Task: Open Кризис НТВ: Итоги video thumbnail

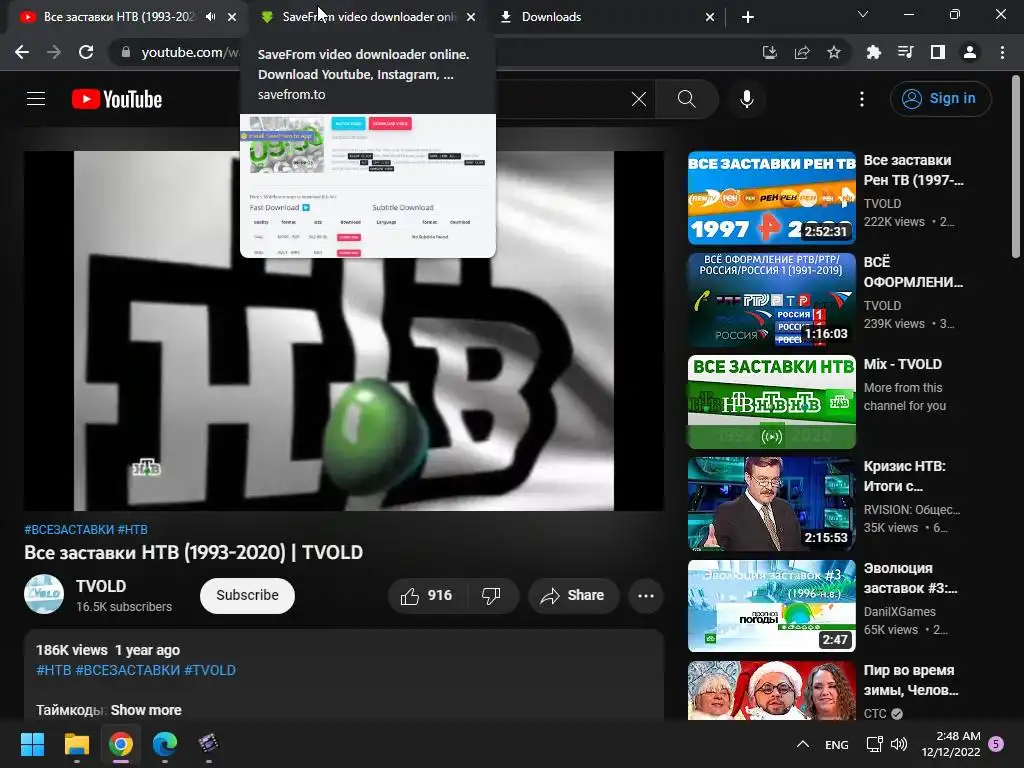Action: [x=771, y=504]
